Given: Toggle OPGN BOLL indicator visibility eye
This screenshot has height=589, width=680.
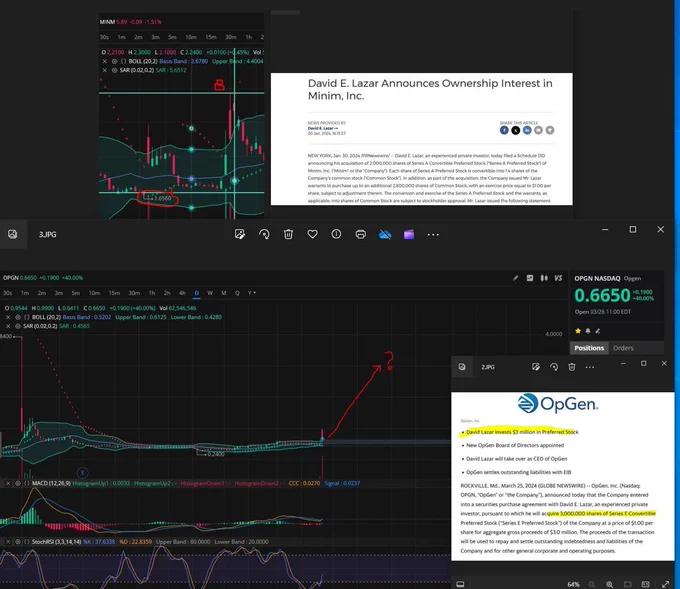Looking at the screenshot, I should 18,317.
